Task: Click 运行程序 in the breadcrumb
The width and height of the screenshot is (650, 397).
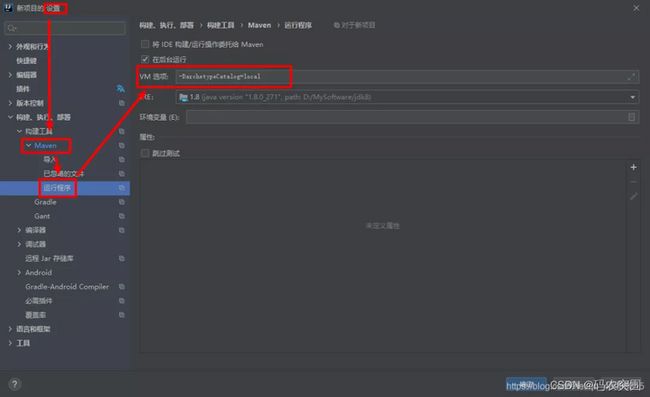Action: 298,25
